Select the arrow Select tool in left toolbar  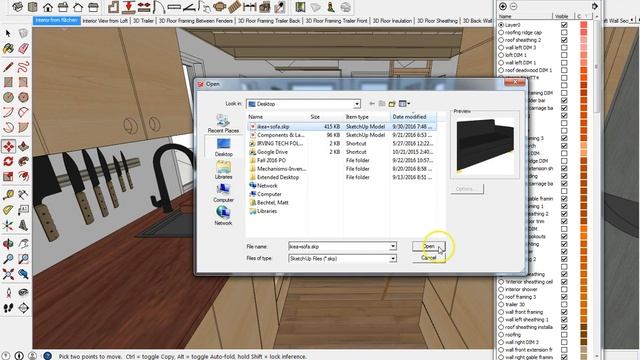pyautogui.click(x=8, y=33)
